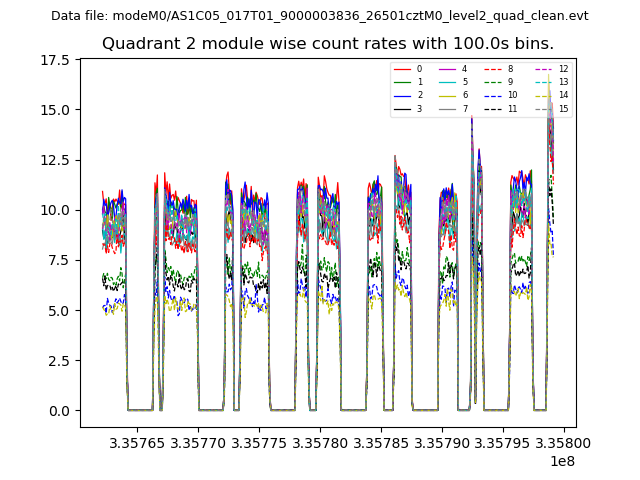This screenshot has height=480, width=640.
Task: Toggle the green dashed legend entry 9
Action: [495, 82]
